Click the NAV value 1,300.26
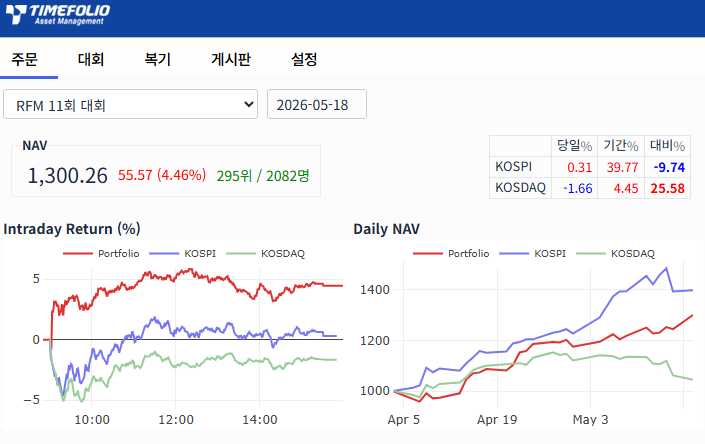 67,175
